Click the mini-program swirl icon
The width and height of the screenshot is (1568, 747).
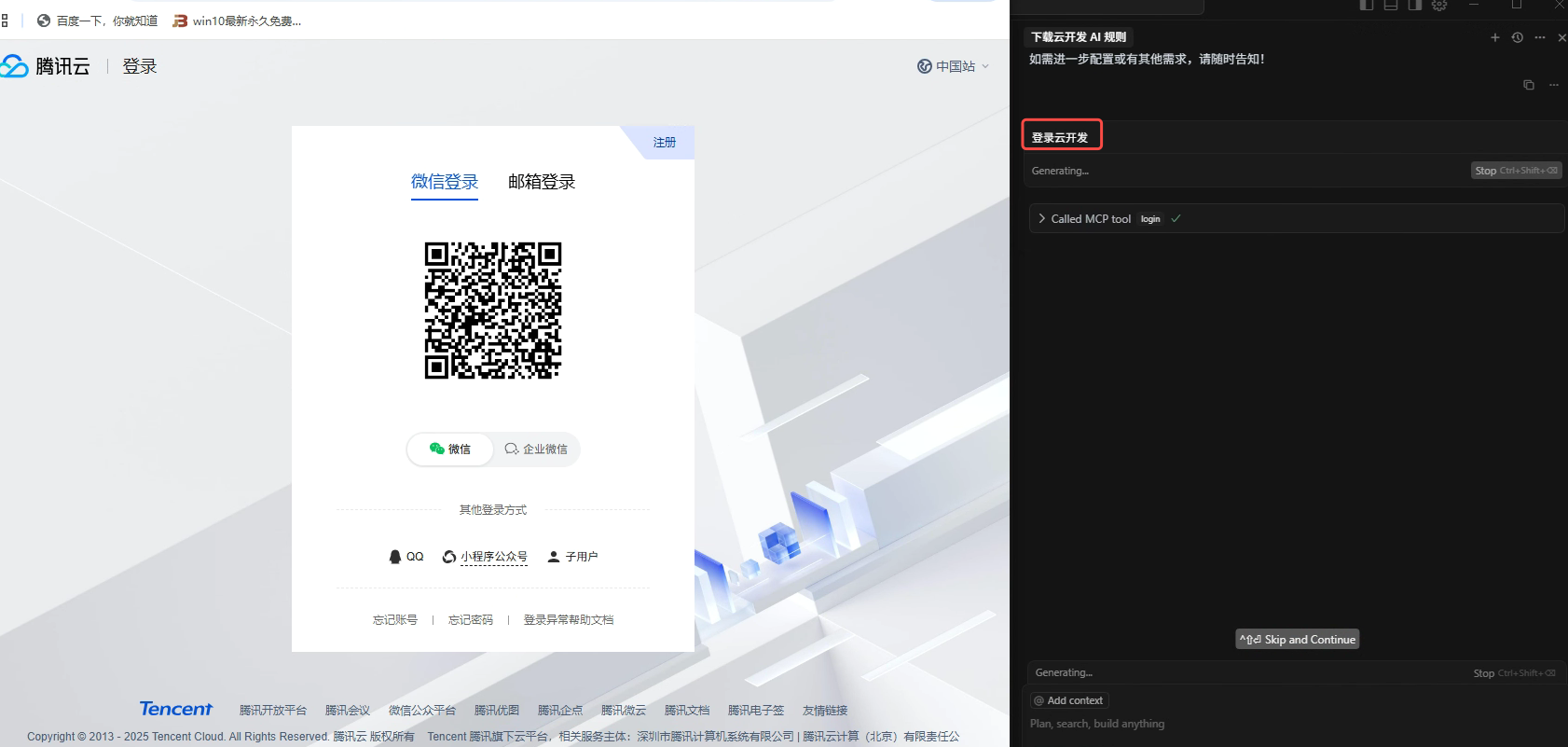449,557
